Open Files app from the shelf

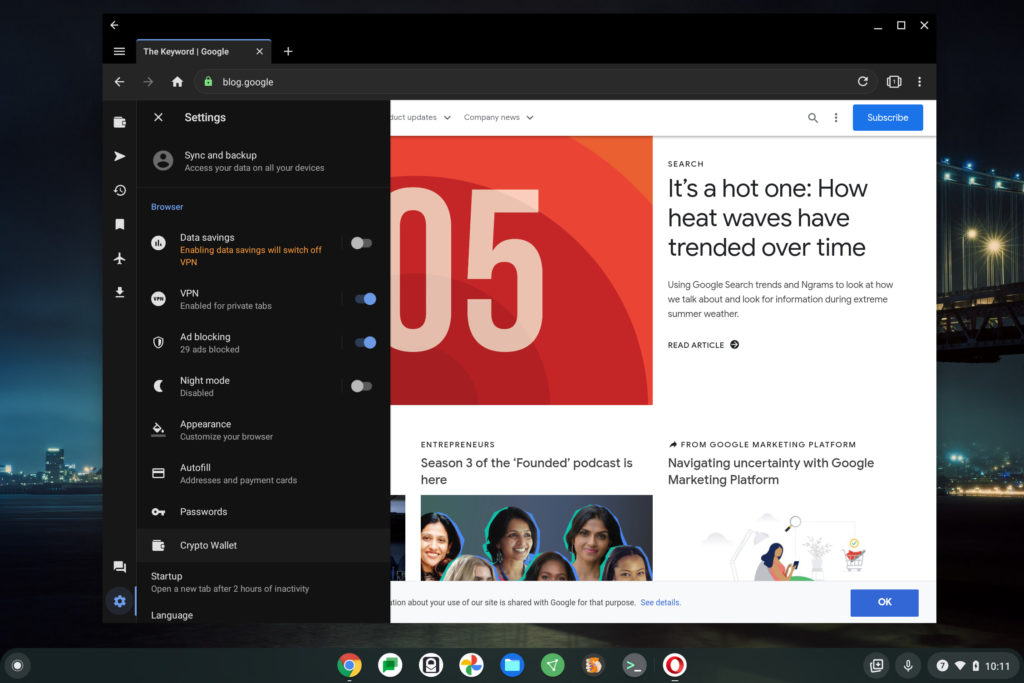coord(512,665)
